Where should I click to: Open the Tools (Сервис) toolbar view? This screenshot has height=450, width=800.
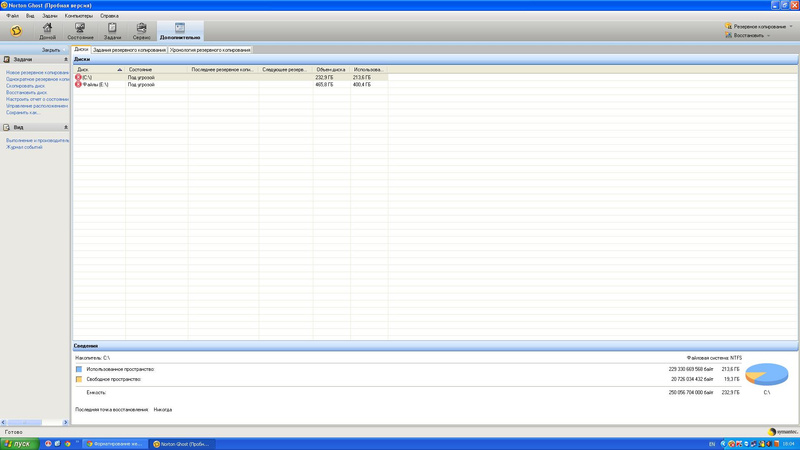click(141, 31)
